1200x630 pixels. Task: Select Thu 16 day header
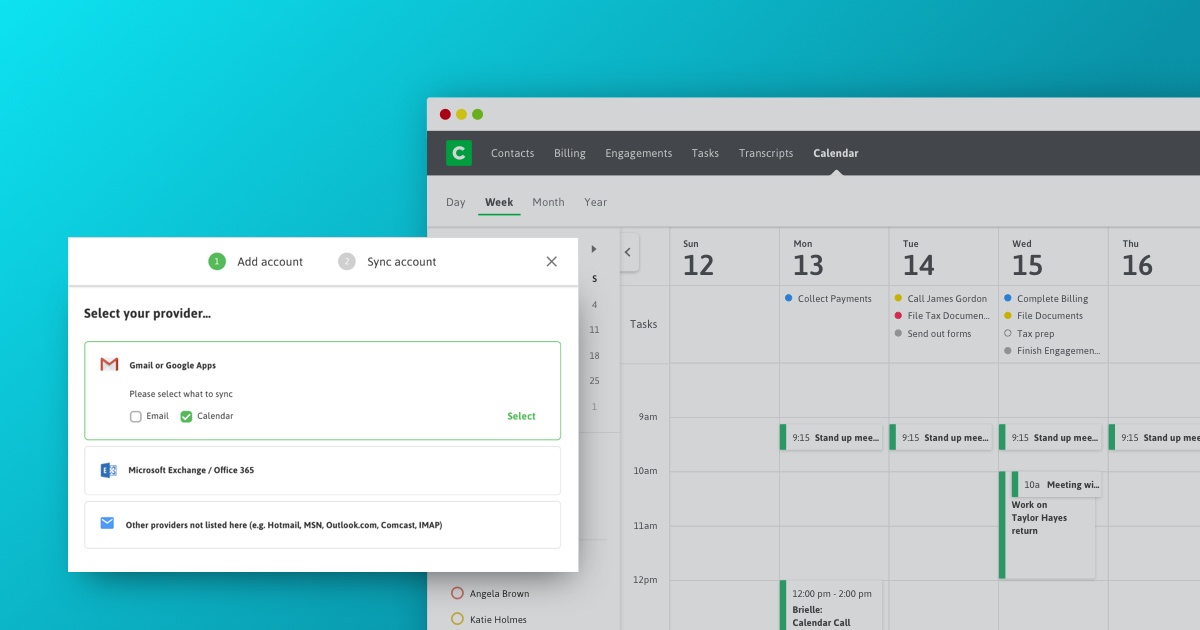1137,258
